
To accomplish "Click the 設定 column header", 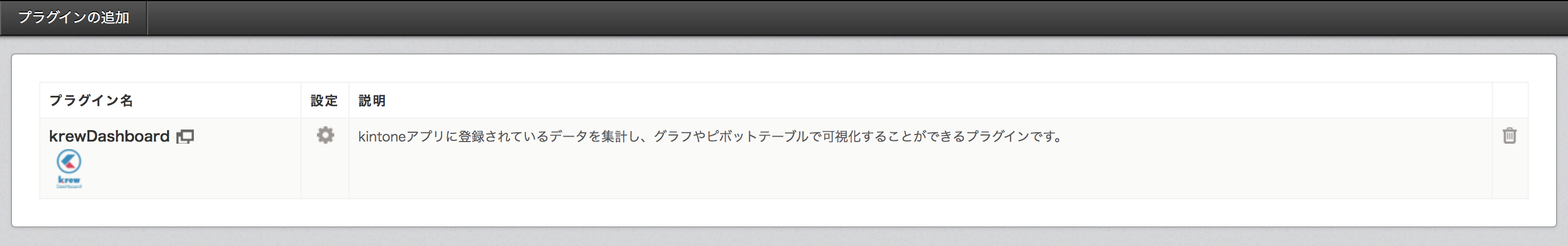I will click(325, 101).
